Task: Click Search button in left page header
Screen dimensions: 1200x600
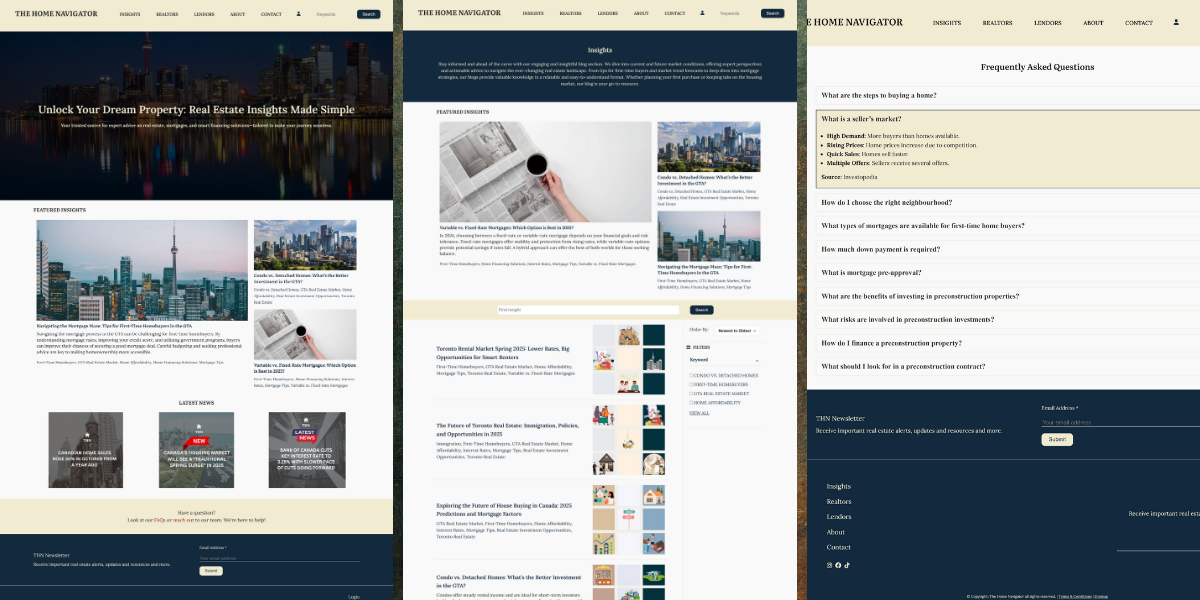Action: 368,15
